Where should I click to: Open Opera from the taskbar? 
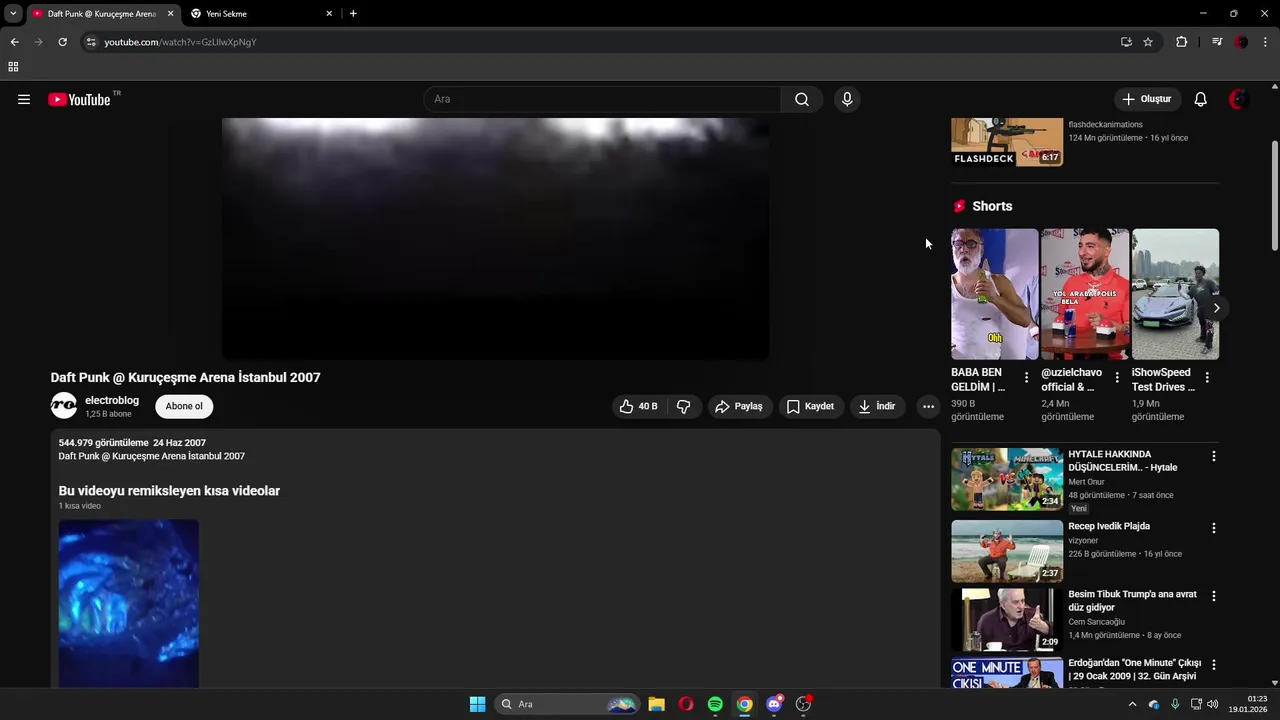pos(686,704)
